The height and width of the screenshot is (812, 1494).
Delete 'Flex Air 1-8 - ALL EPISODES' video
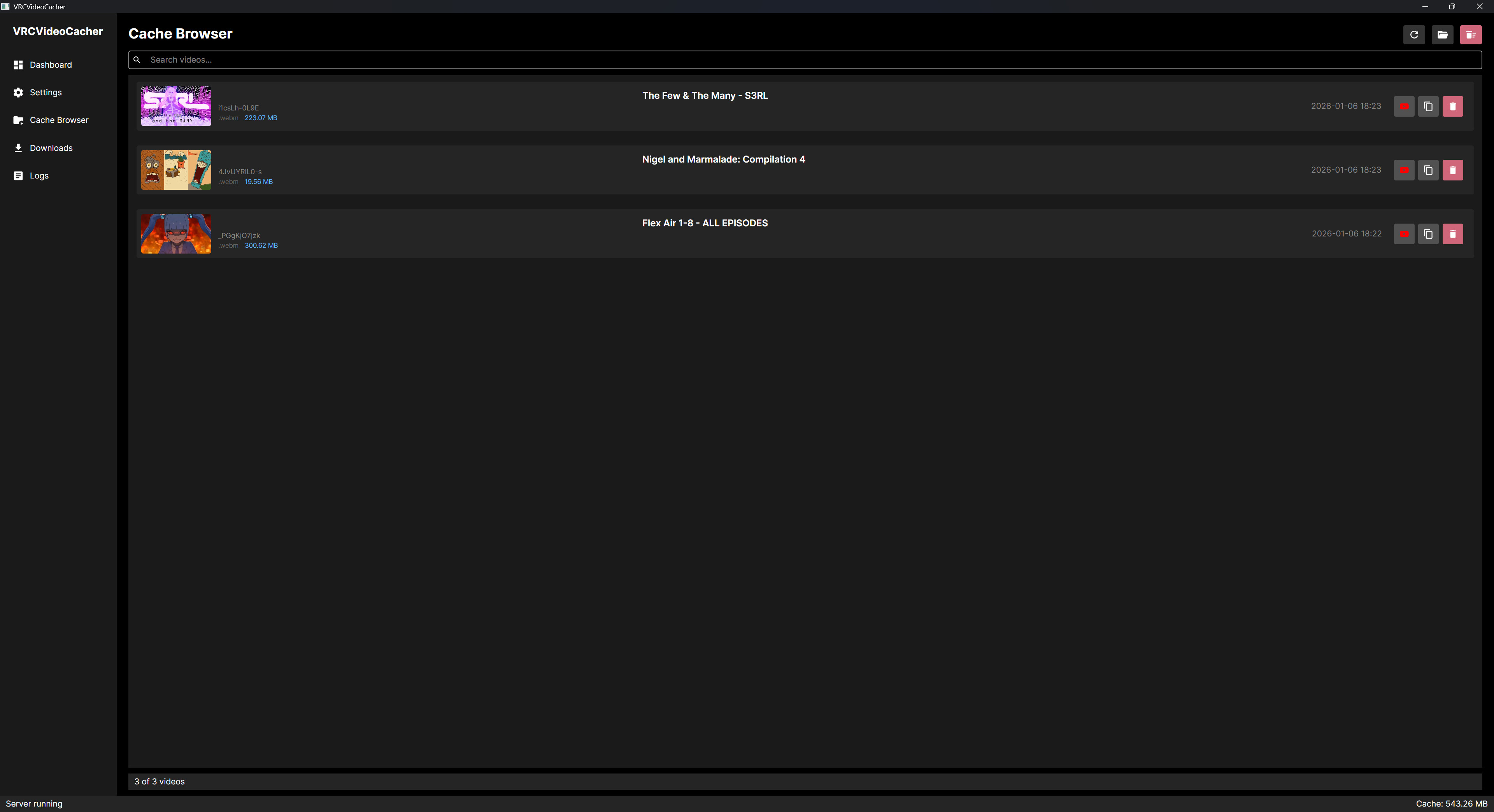1453,234
